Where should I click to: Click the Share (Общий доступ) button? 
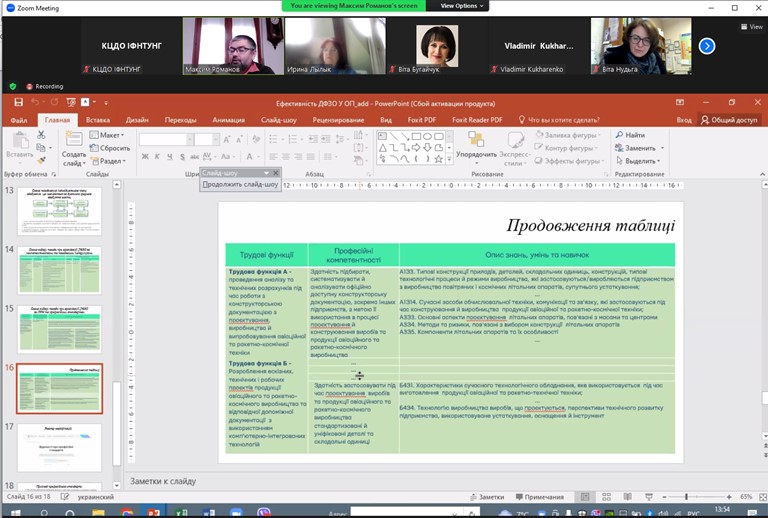(x=728, y=120)
